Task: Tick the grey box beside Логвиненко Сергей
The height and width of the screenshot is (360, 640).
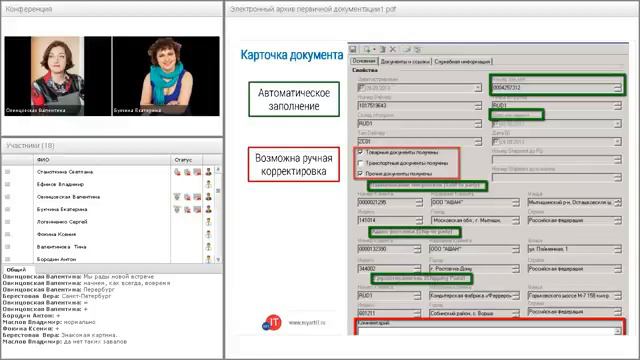Action: 8,222
